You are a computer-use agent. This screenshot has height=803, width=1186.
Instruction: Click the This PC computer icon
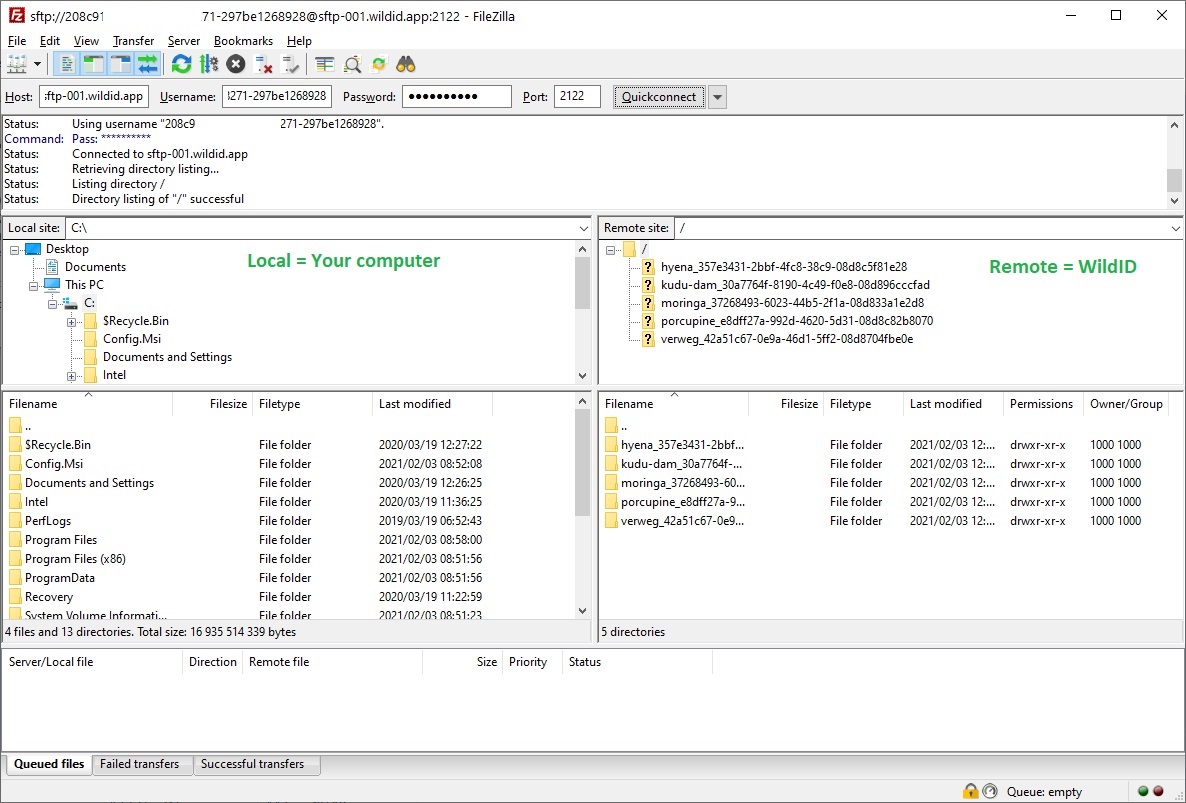[51, 284]
